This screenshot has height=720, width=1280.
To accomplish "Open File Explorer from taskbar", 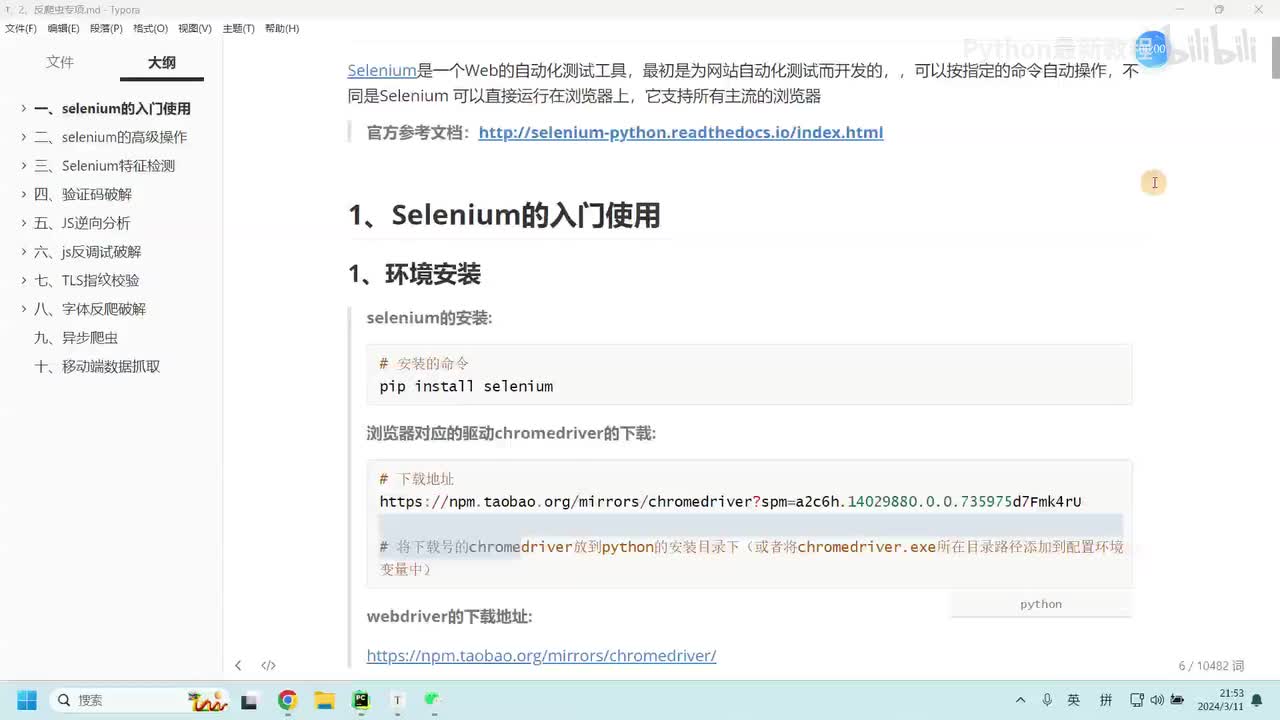I will [324, 700].
